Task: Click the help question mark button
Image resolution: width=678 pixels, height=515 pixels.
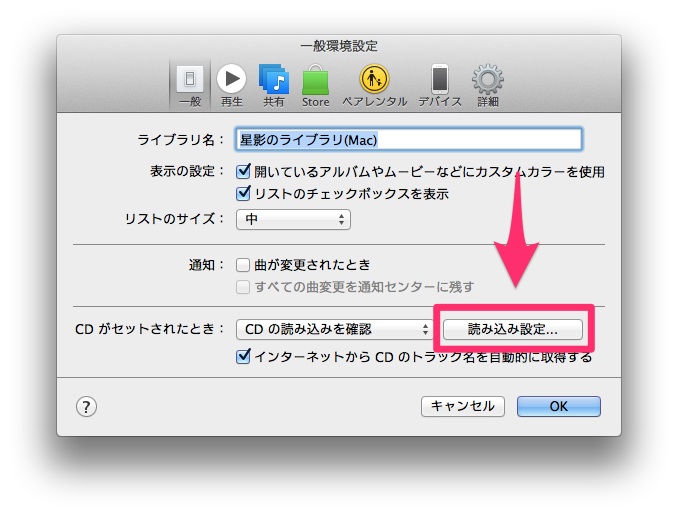Action: pyautogui.click(x=86, y=406)
